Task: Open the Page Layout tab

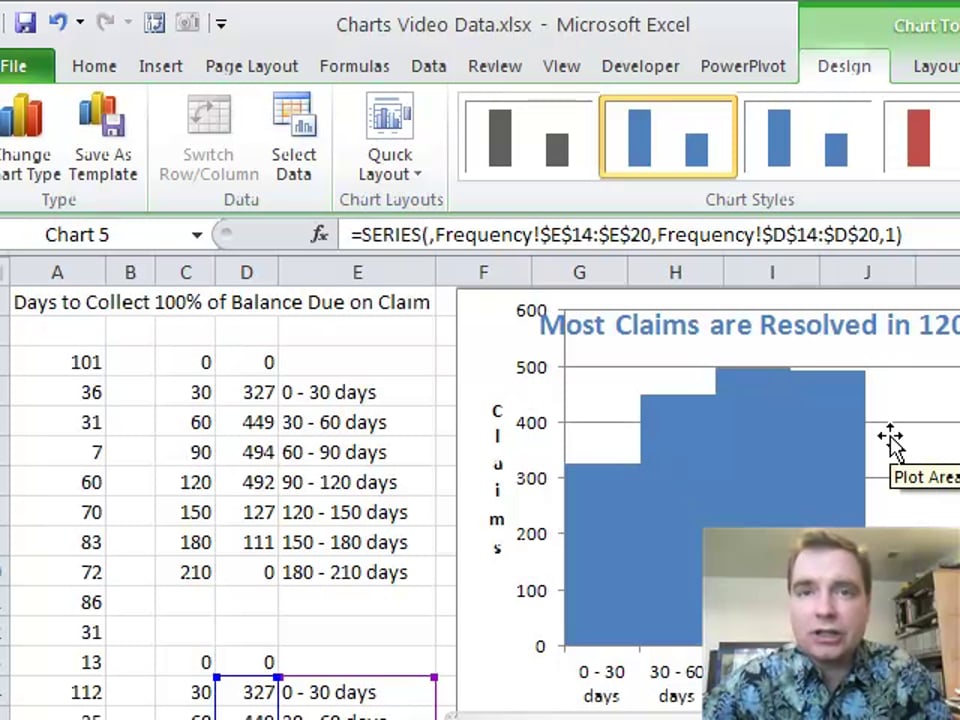Action: [x=252, y=66]
